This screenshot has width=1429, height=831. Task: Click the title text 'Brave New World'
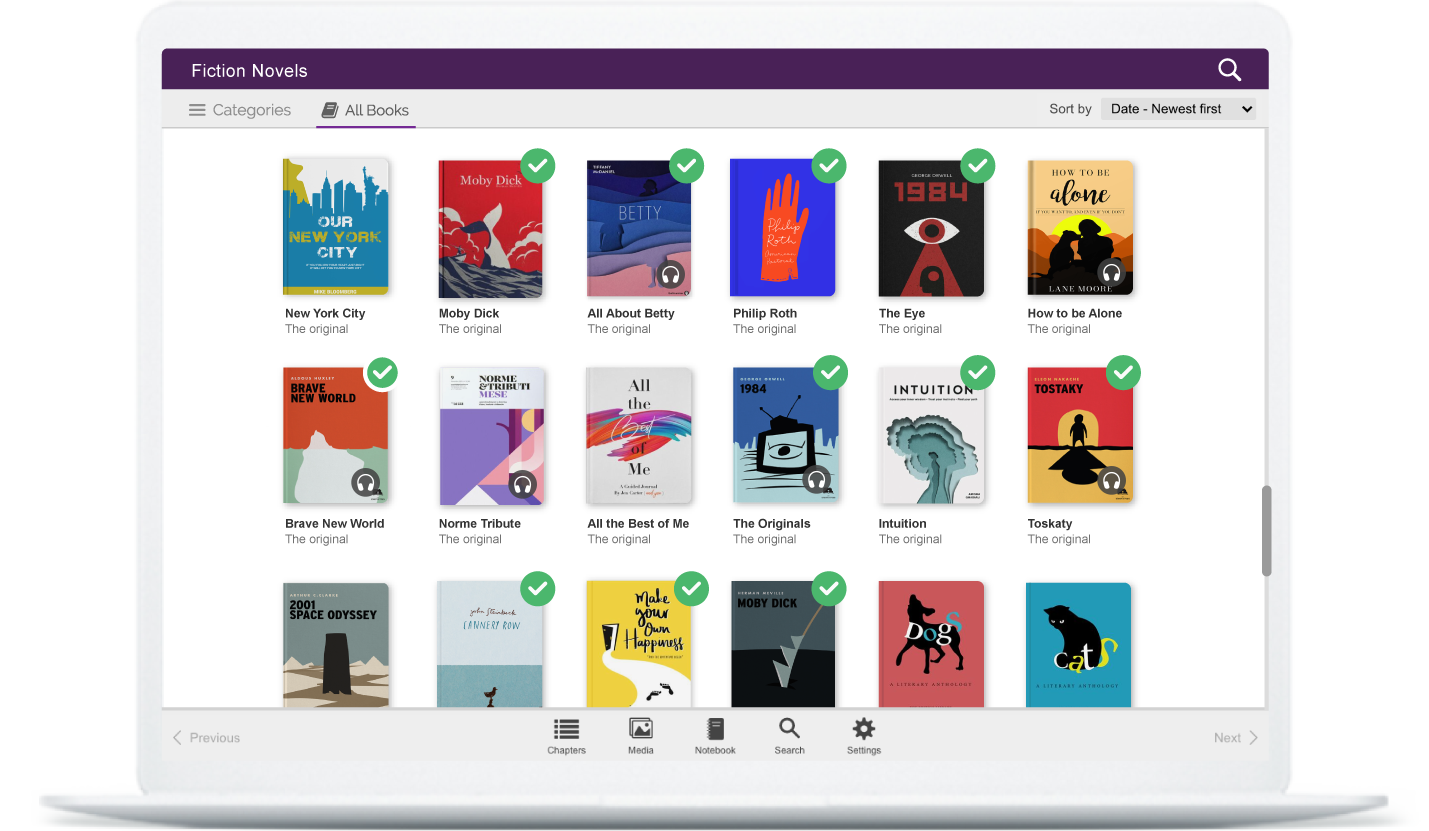(334, 523)
